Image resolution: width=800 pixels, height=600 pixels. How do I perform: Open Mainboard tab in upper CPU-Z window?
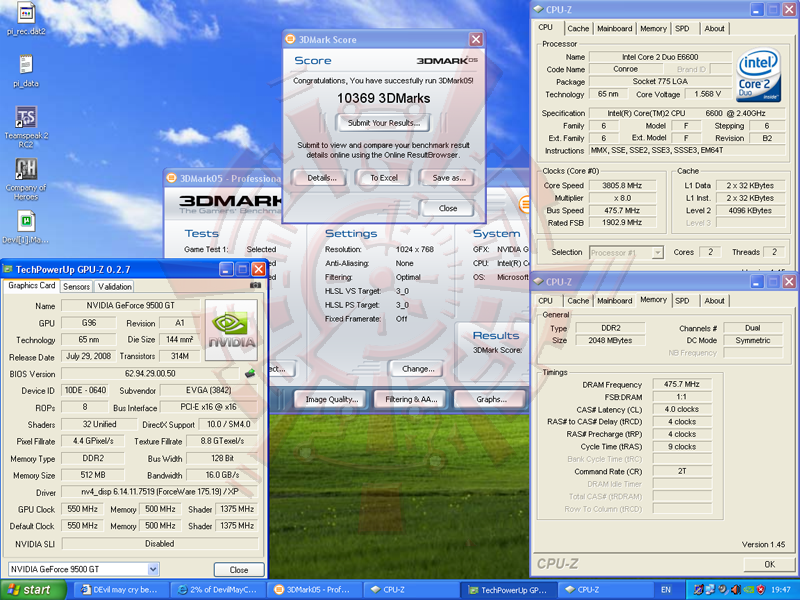614,29
